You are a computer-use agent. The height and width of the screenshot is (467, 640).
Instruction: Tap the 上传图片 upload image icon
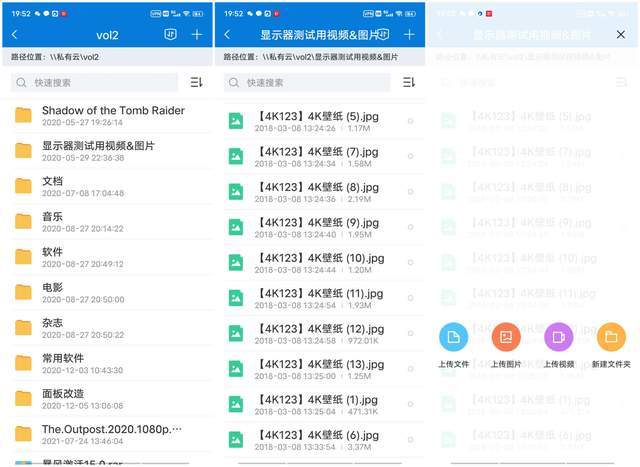tap(506, 338)
